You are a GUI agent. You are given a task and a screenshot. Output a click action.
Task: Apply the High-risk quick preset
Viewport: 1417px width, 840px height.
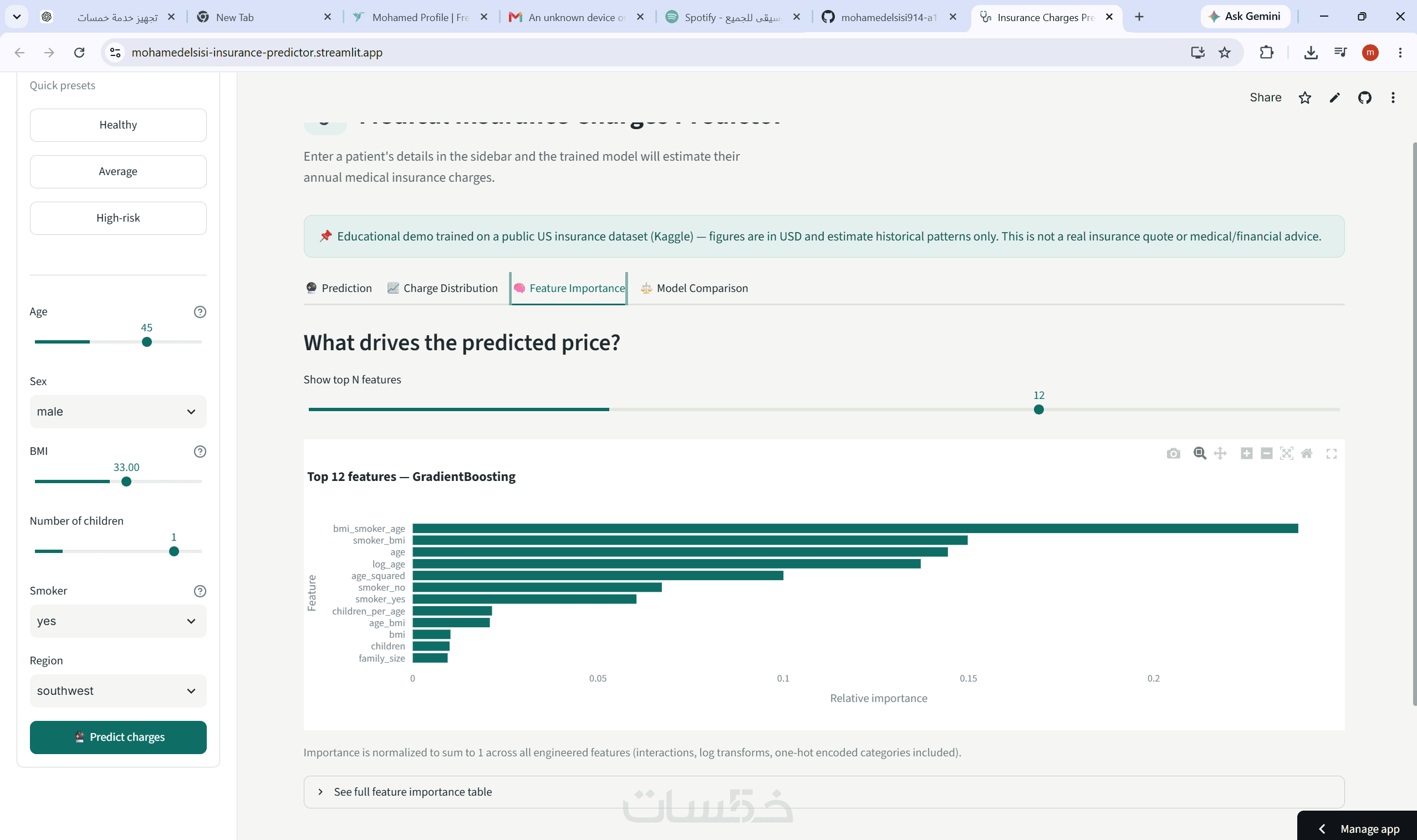pos(118,218)
